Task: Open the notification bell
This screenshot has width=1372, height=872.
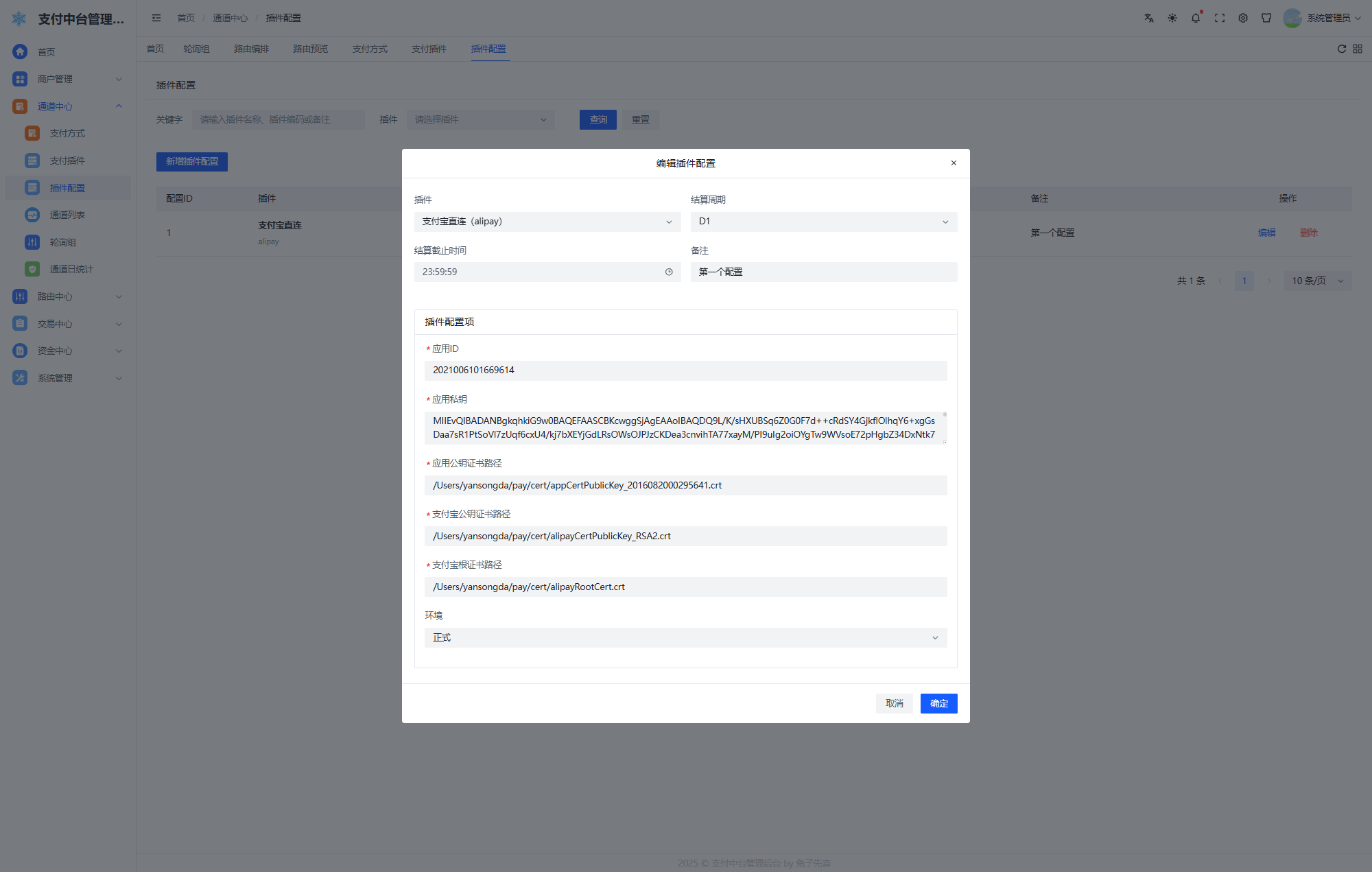Action: 1196,19
